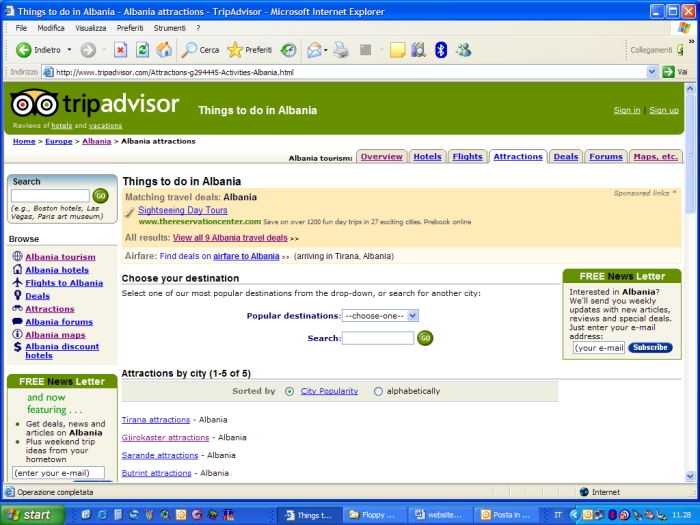This screenshot has height=525, width=700.
Task: Switch to website taskbar window
Action: point(440,515)
